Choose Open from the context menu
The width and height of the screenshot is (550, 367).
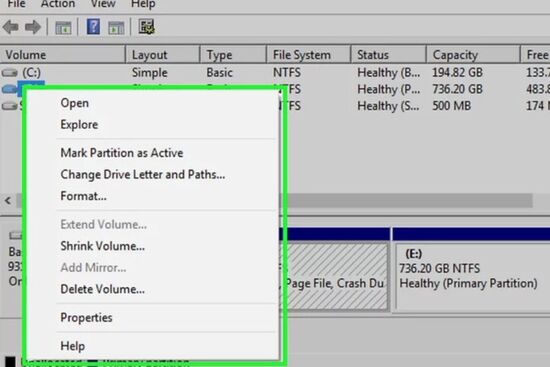[74, 103]
